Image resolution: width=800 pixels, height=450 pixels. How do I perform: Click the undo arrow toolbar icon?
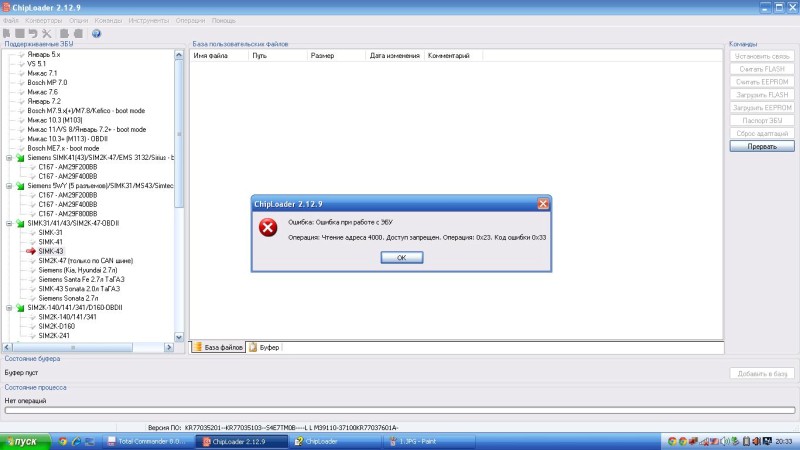click(x=33, y=33)
